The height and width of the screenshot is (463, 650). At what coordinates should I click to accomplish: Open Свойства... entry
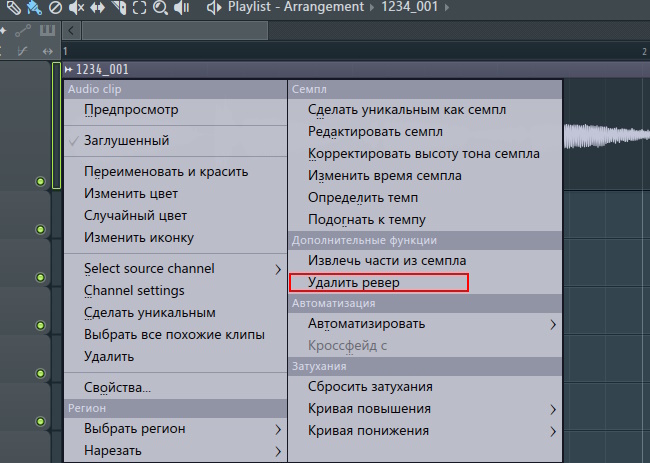point(175,388)
